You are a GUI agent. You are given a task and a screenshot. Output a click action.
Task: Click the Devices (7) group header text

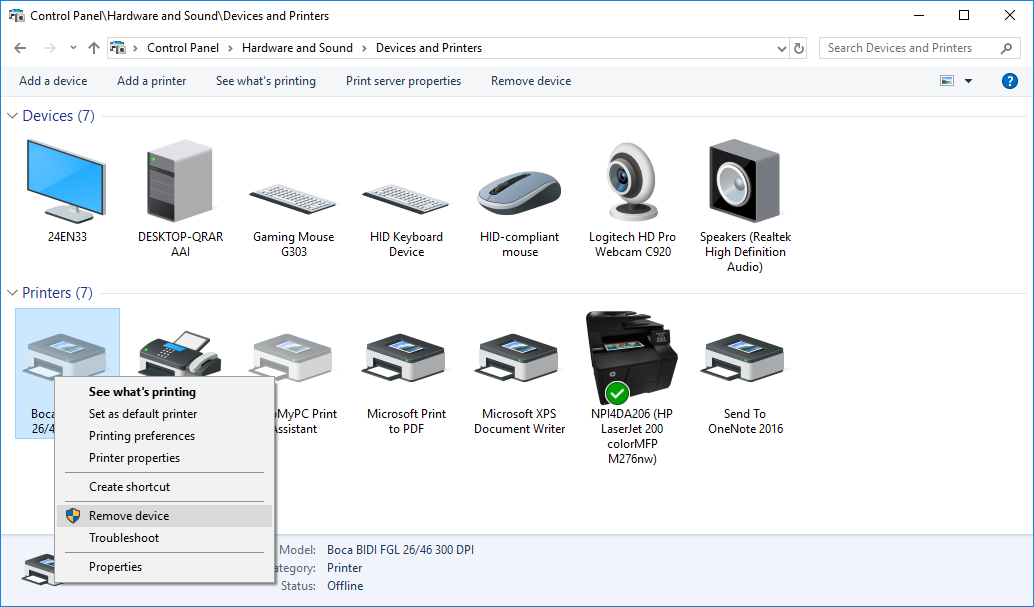[x=59, y=116]
